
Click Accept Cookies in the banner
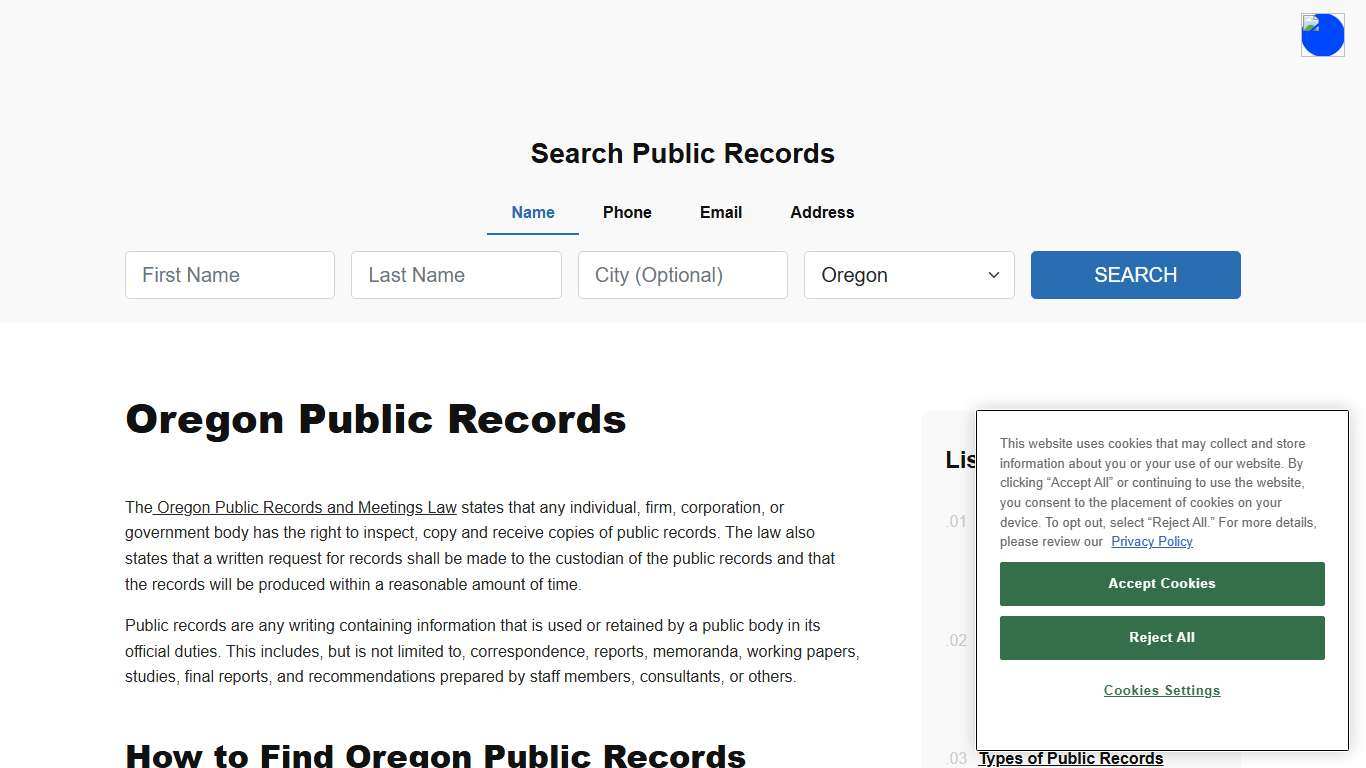[x=1161, y=583]
